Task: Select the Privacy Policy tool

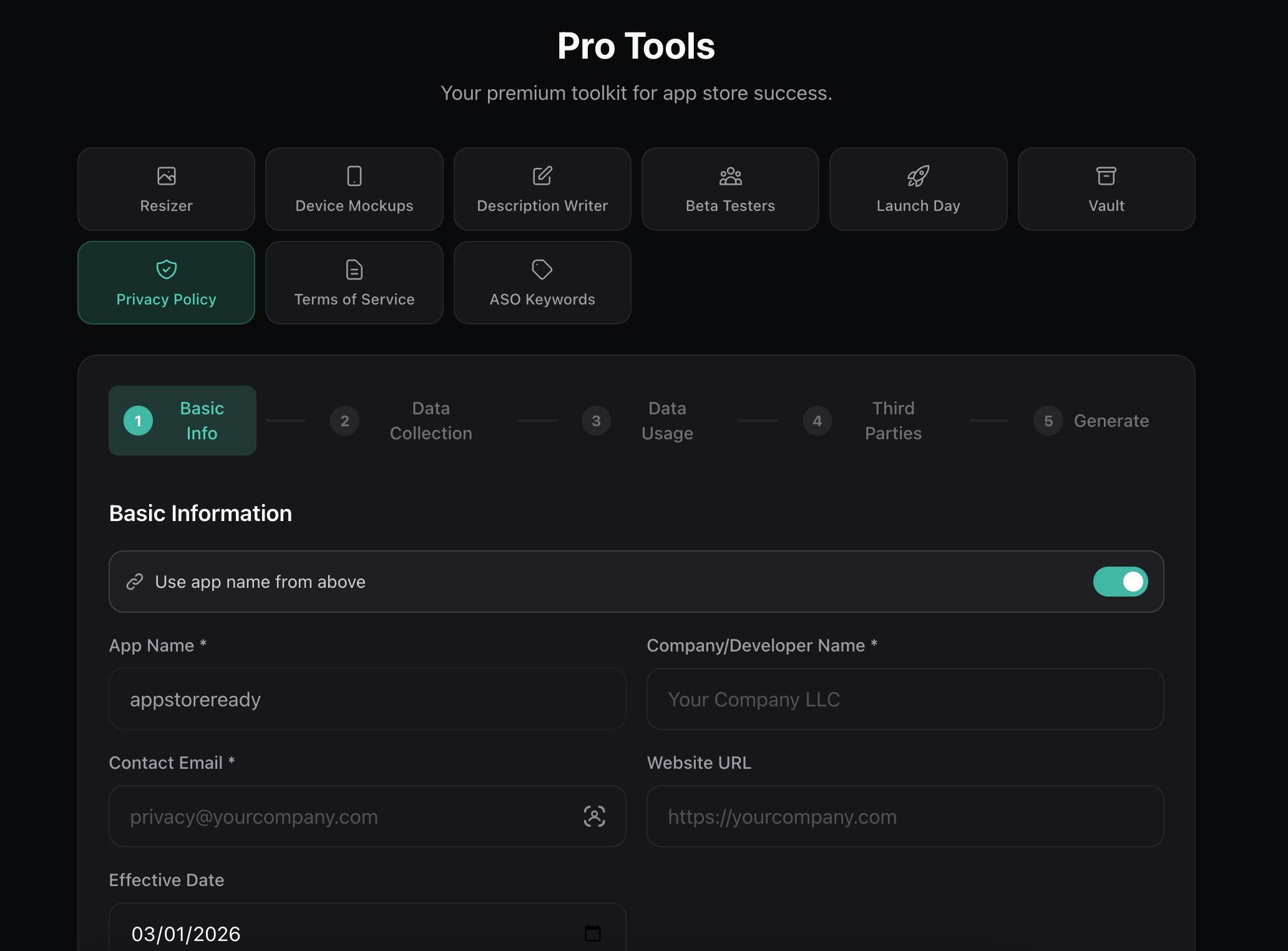Action: tap(165, 282)
